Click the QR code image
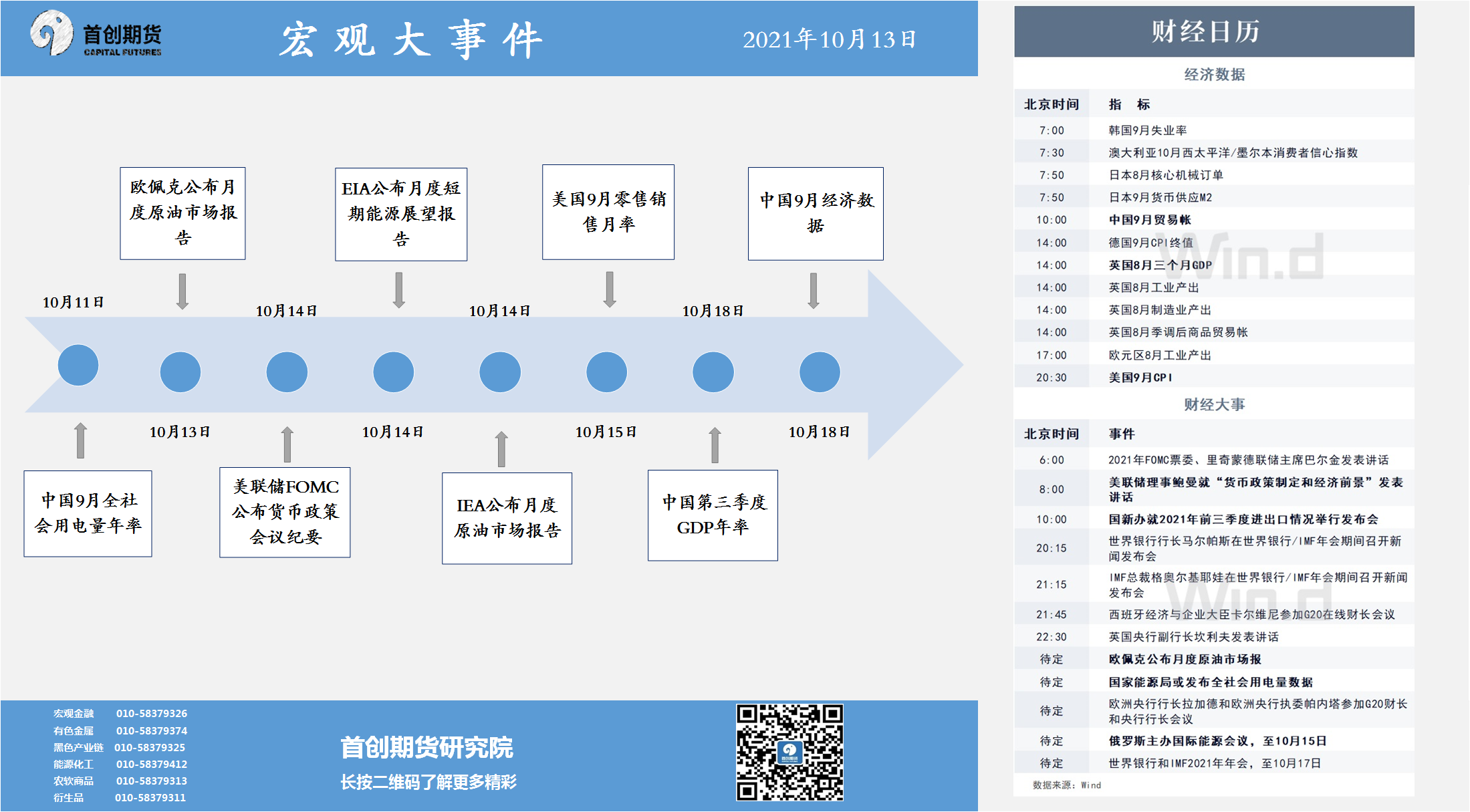This screenshot has height=812, width=1470. 789,752
